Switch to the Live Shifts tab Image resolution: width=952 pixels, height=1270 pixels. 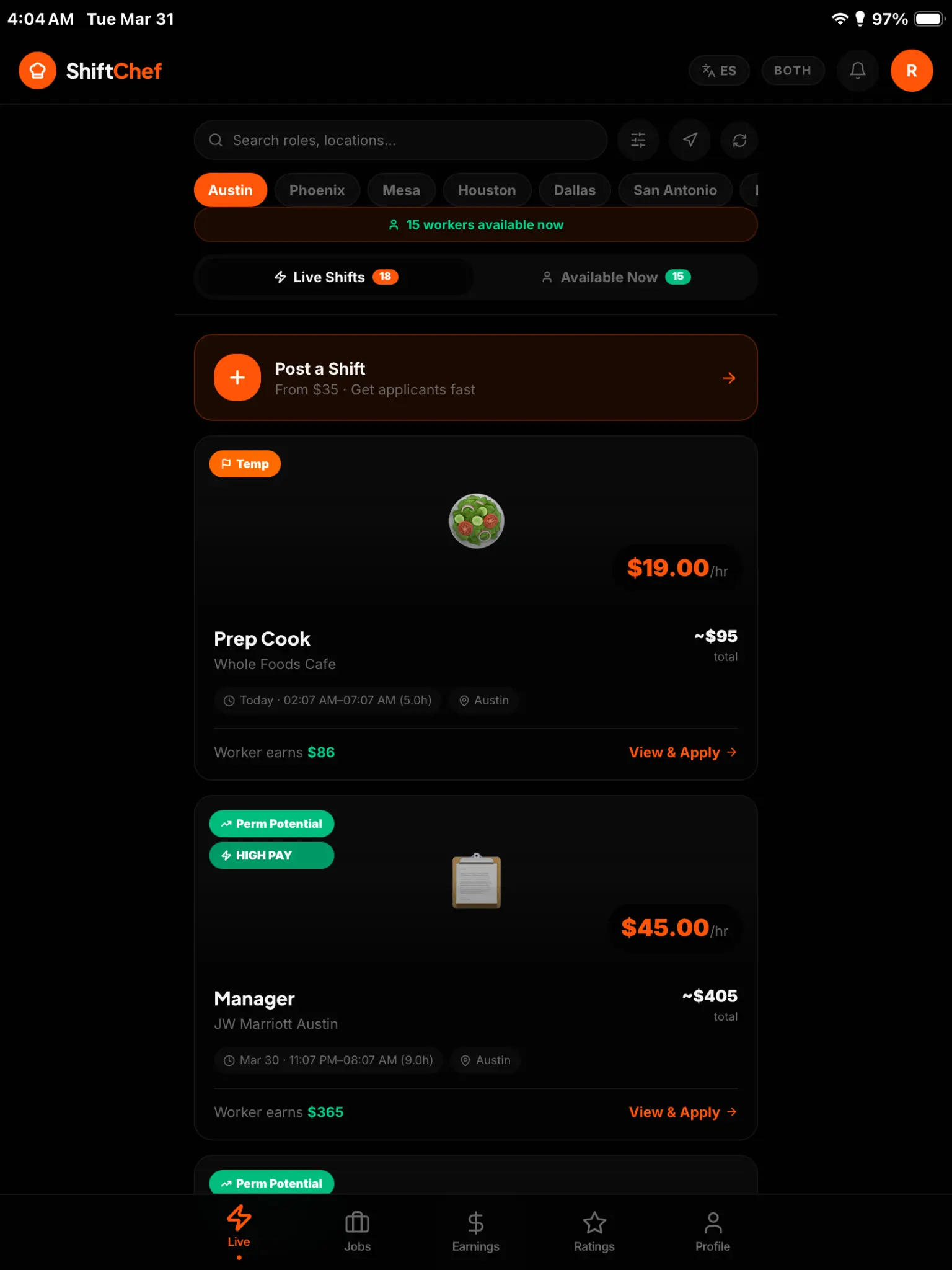point(335,277)
